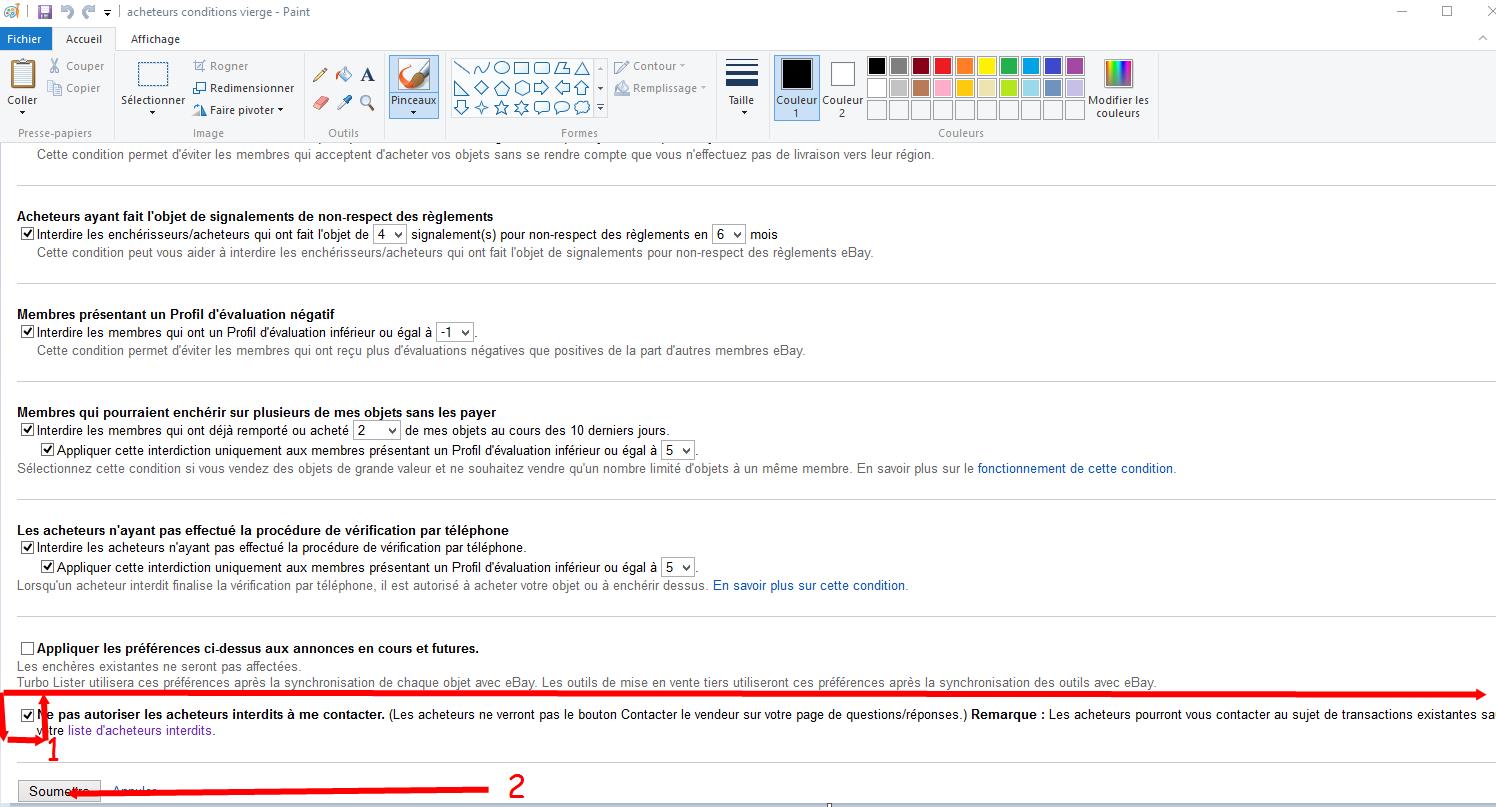Viewport: 1496px width, 807px height.
Task: Toggle 'Appliquer cette interdiction' checkbox under plusieurs objets section
Action: (47, 450)
